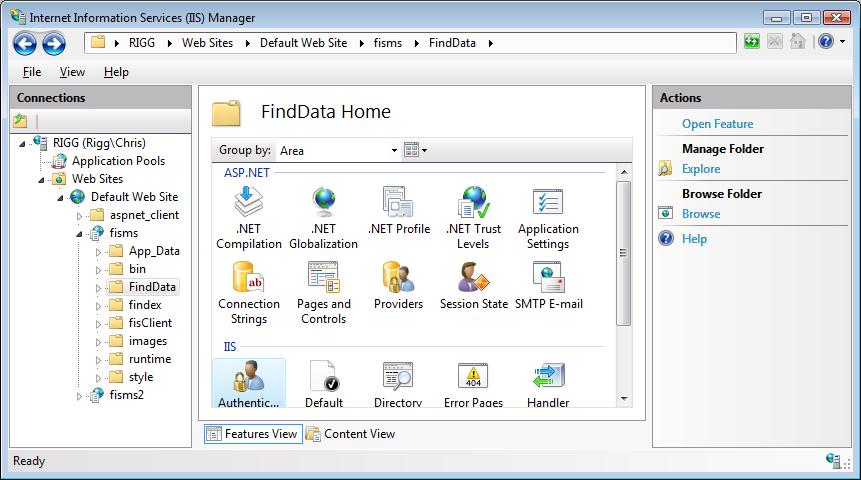
Task: Open the .NET Compilation feature
Action: click(249, 218)
